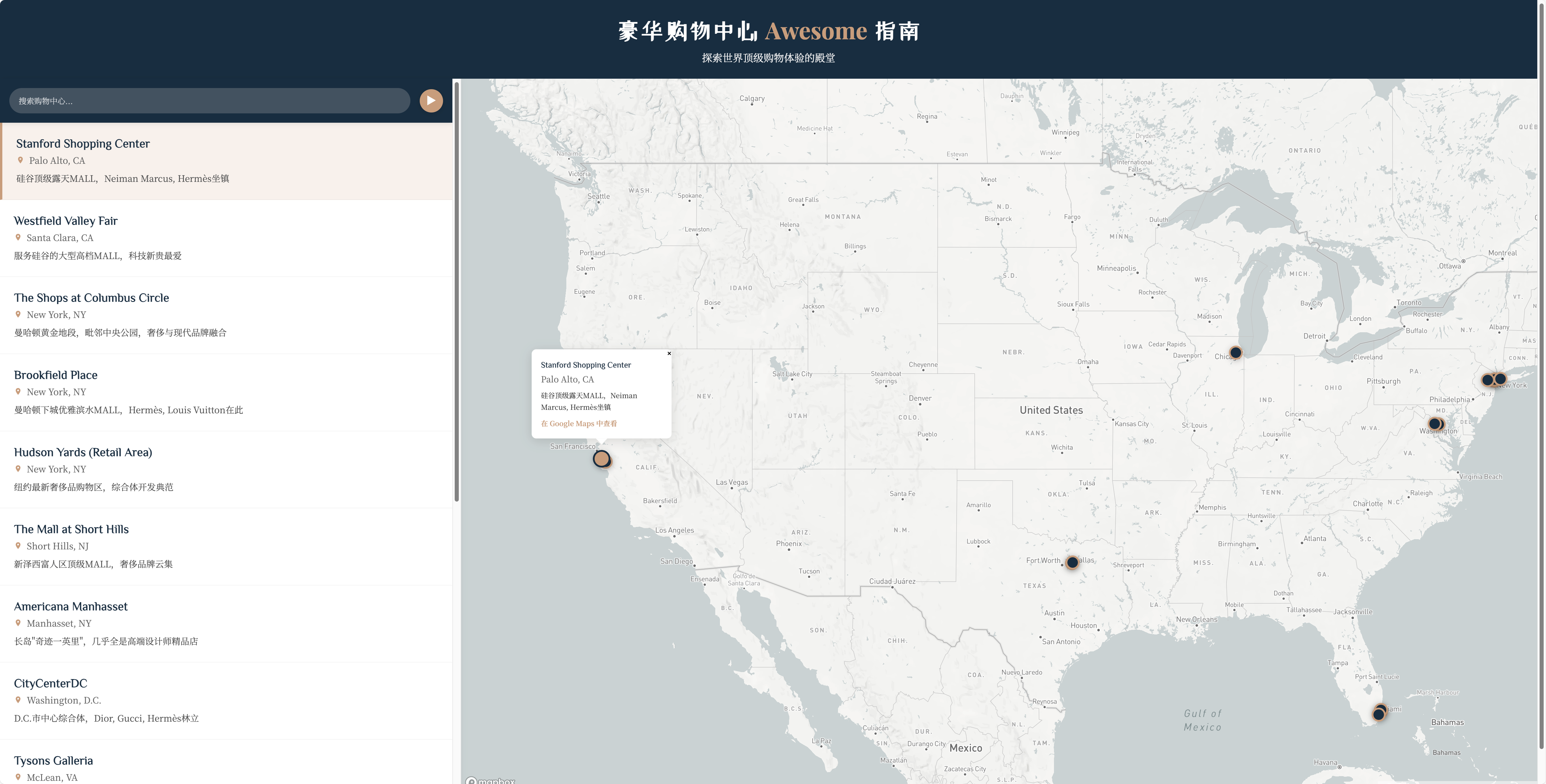
Task: Select The Mall at Short Hills
Action: 226,547
